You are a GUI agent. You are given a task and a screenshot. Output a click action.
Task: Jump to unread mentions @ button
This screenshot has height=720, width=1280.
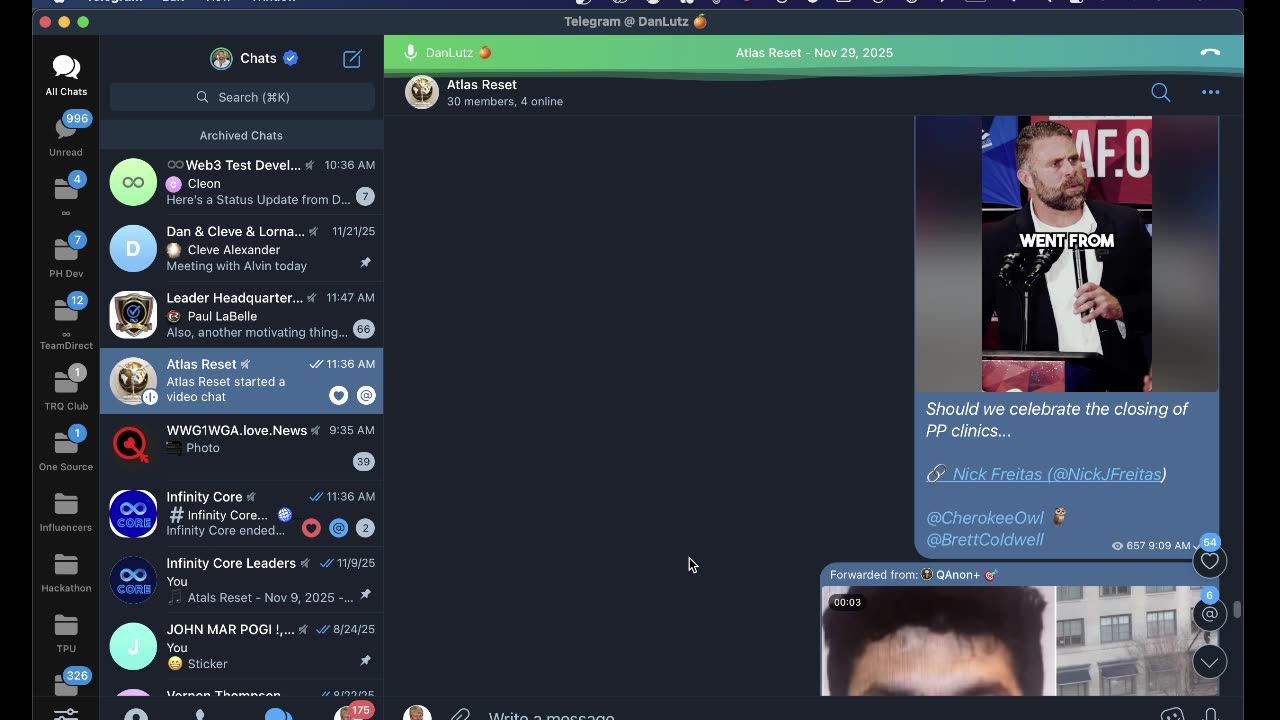tap(1209, 613)
